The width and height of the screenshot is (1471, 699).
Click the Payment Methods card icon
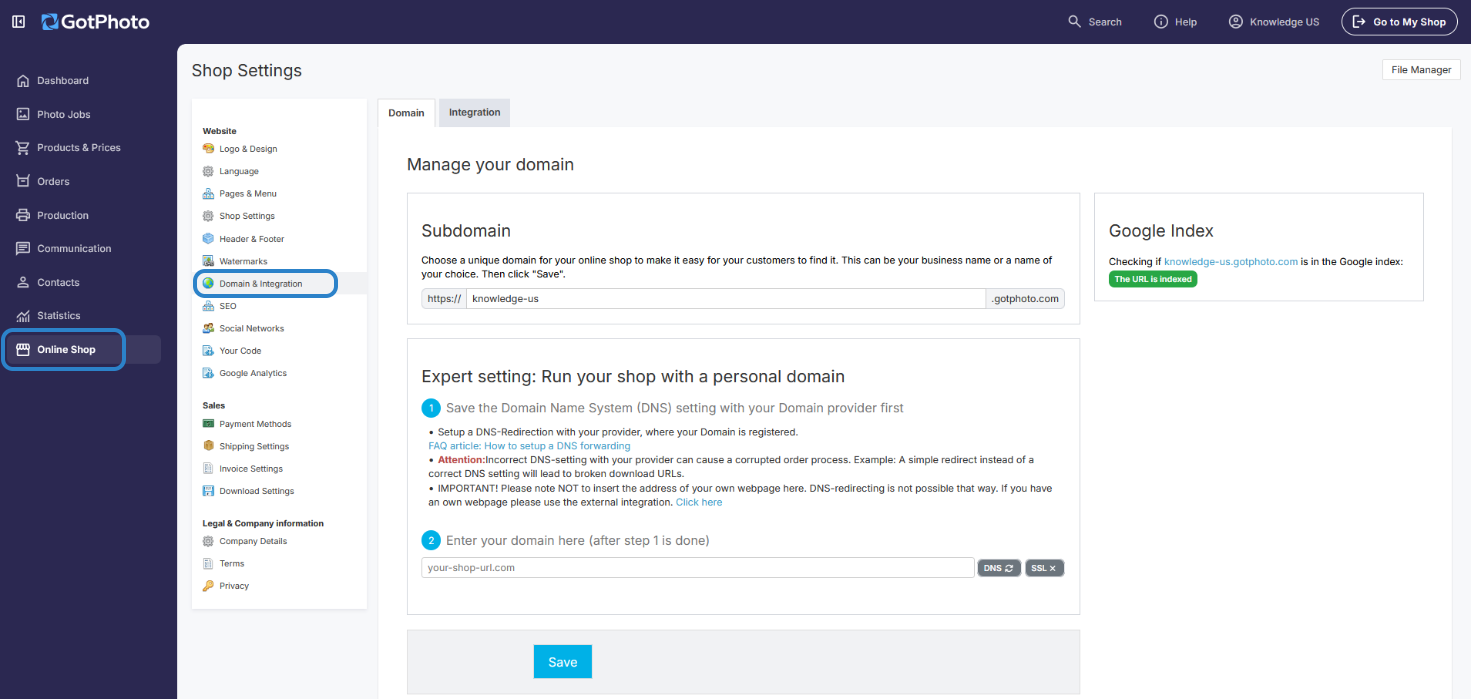(x=208, y=424)
